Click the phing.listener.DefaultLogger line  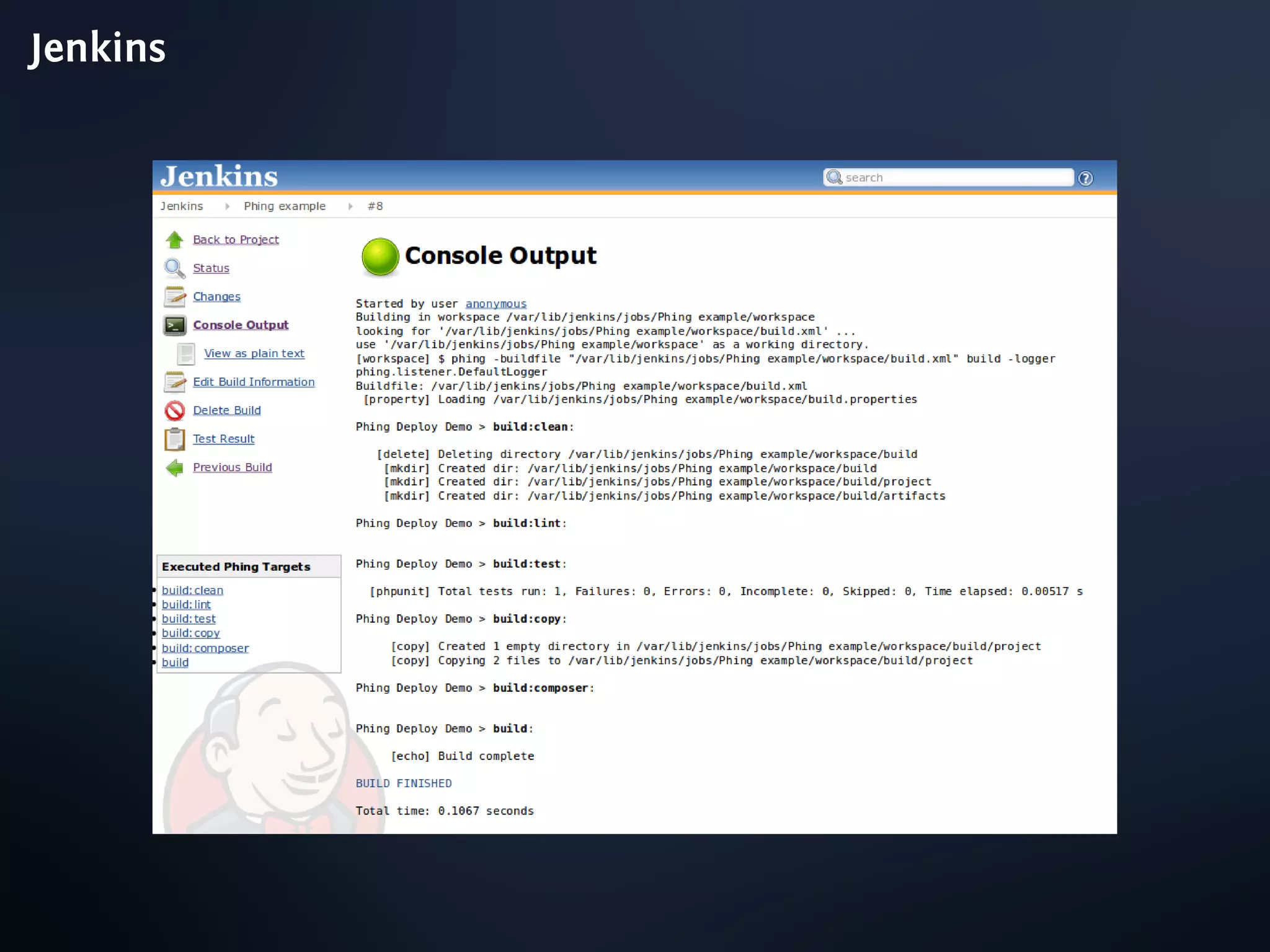coord(451,372)
